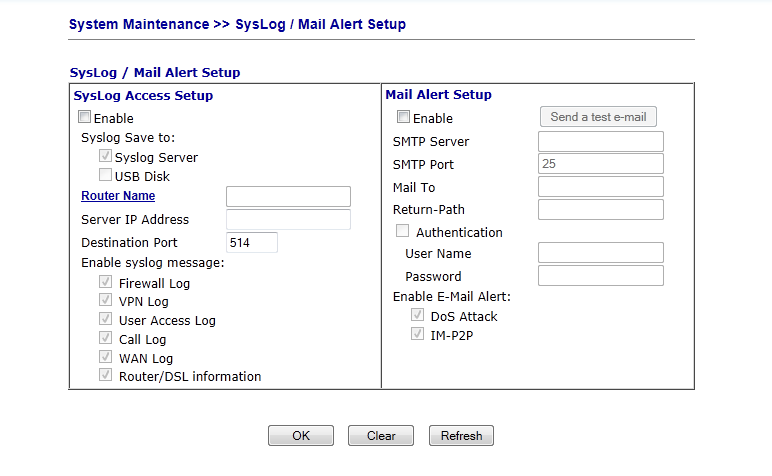This screenshot has width=772, height=476.
Task: Toggle the WAN Log checkbox
Action: point(106,357)
